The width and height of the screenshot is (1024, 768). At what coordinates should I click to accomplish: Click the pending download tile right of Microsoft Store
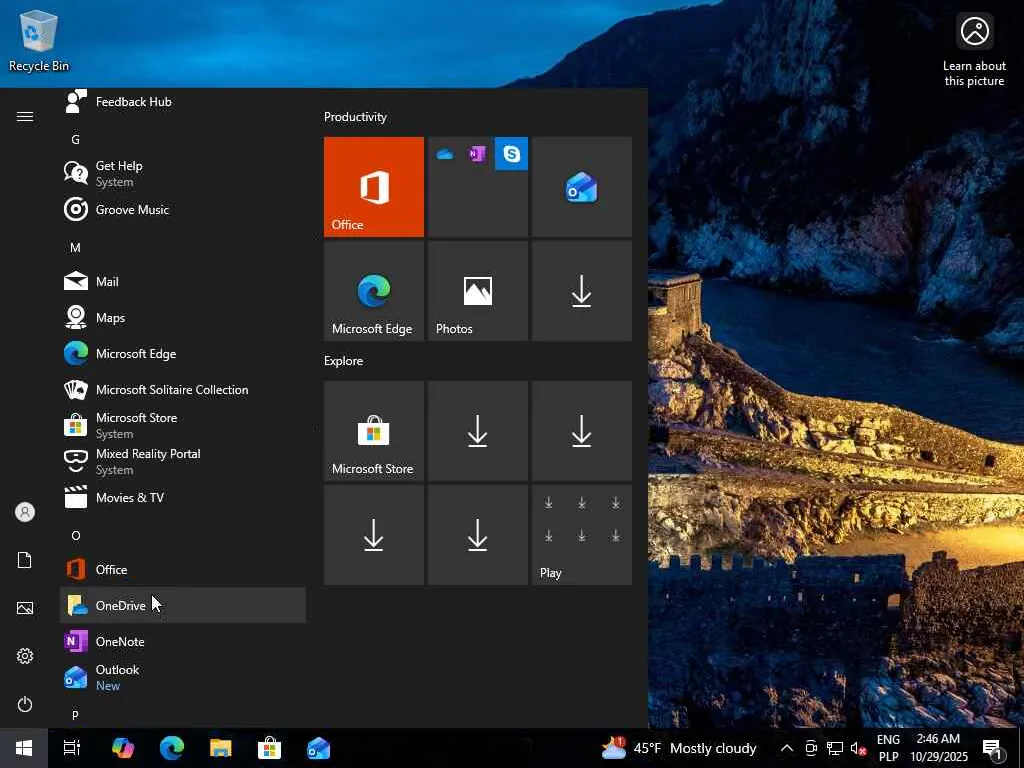478,431
